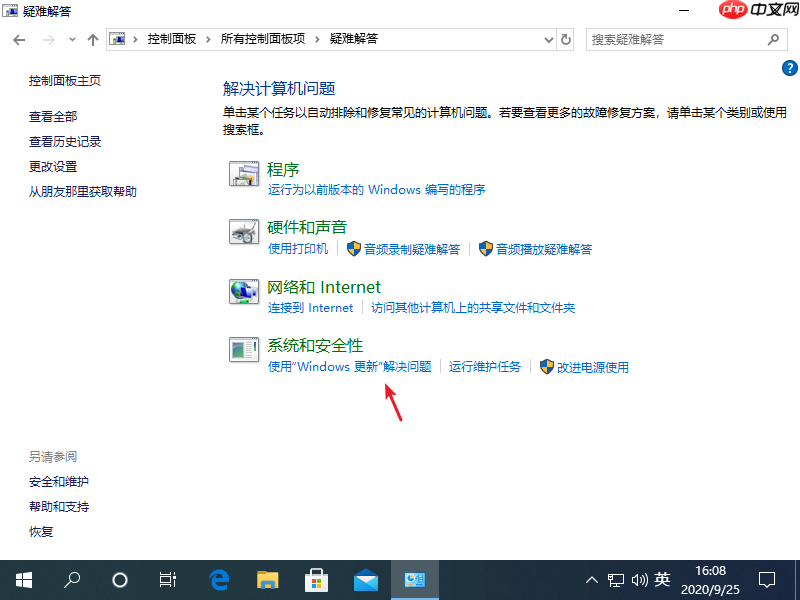Click the taskbar clock showing 16:08
Screen dimensions: 800x600
tap(710, 580)
